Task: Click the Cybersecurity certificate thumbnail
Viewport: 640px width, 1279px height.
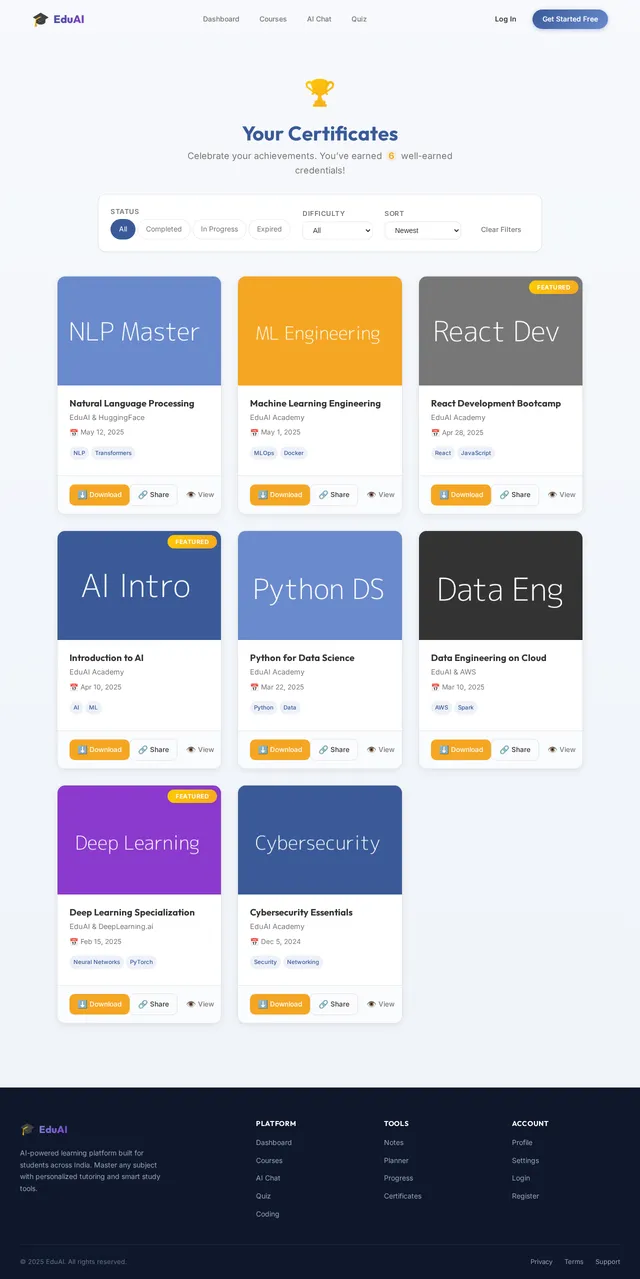Action: 320,840
